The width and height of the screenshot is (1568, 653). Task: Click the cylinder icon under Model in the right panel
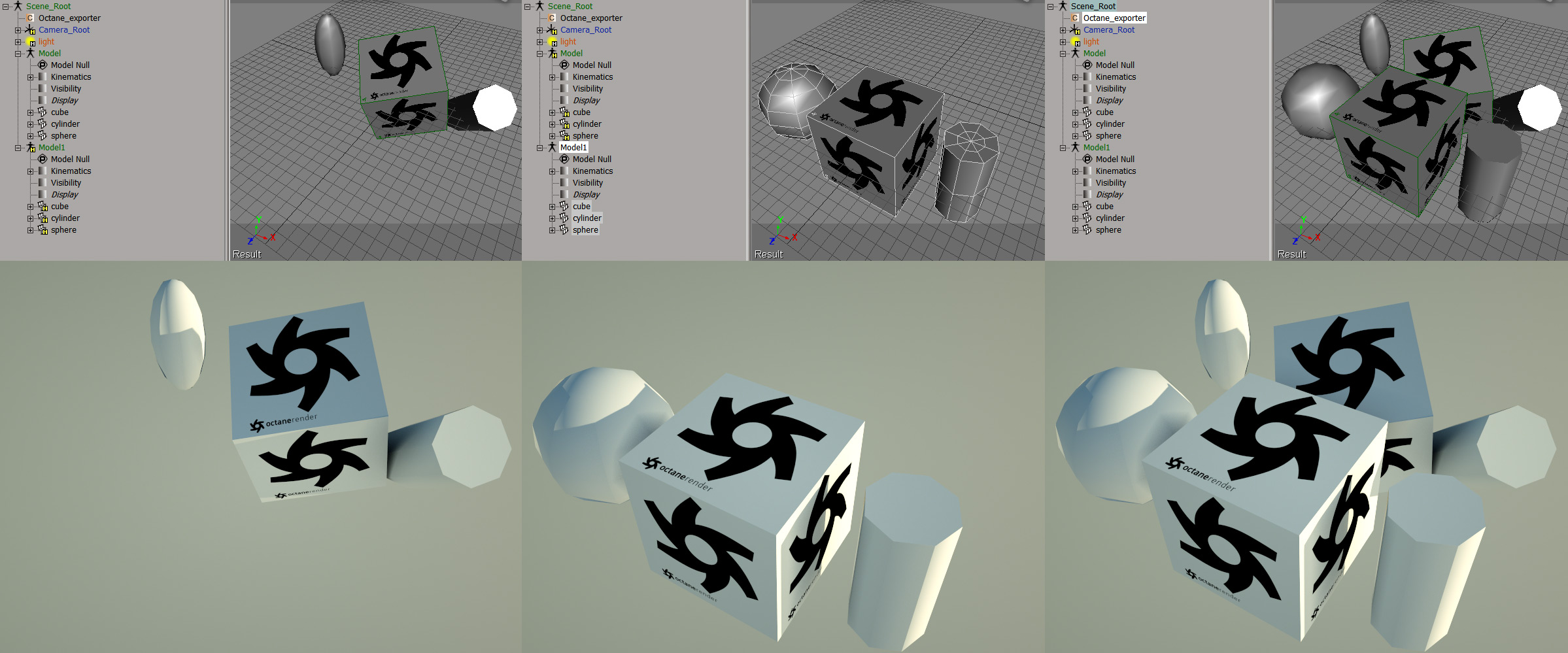(x=1087, y=124)
